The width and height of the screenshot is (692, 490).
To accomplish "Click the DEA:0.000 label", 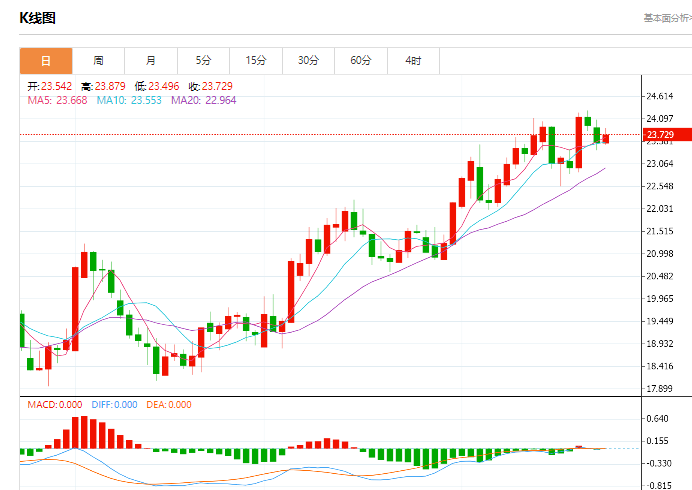I will click(x=169, y=405).
